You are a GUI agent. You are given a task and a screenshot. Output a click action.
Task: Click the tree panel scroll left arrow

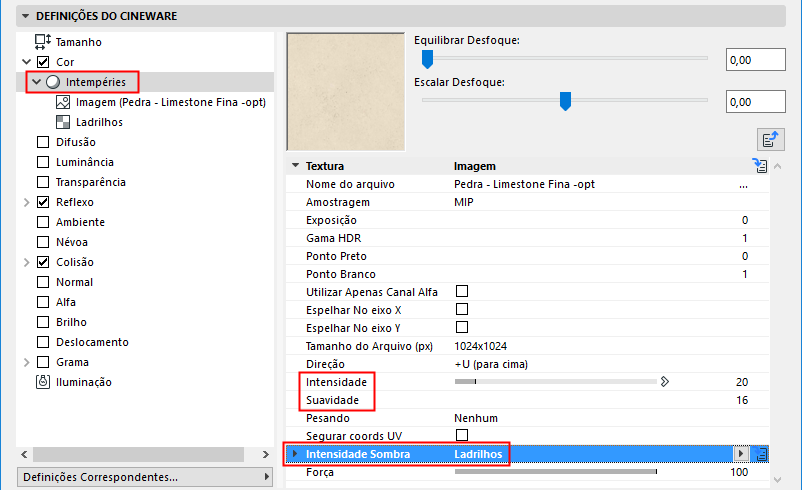tap(24, 454)
